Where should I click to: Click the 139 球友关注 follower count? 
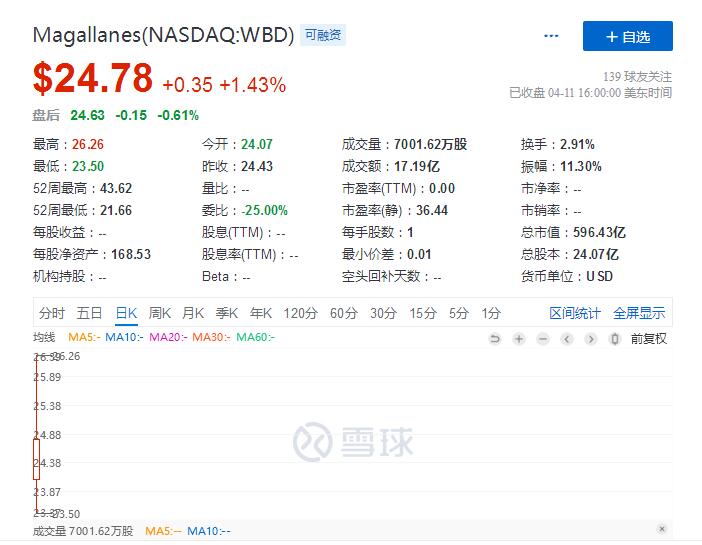point(637,77)
